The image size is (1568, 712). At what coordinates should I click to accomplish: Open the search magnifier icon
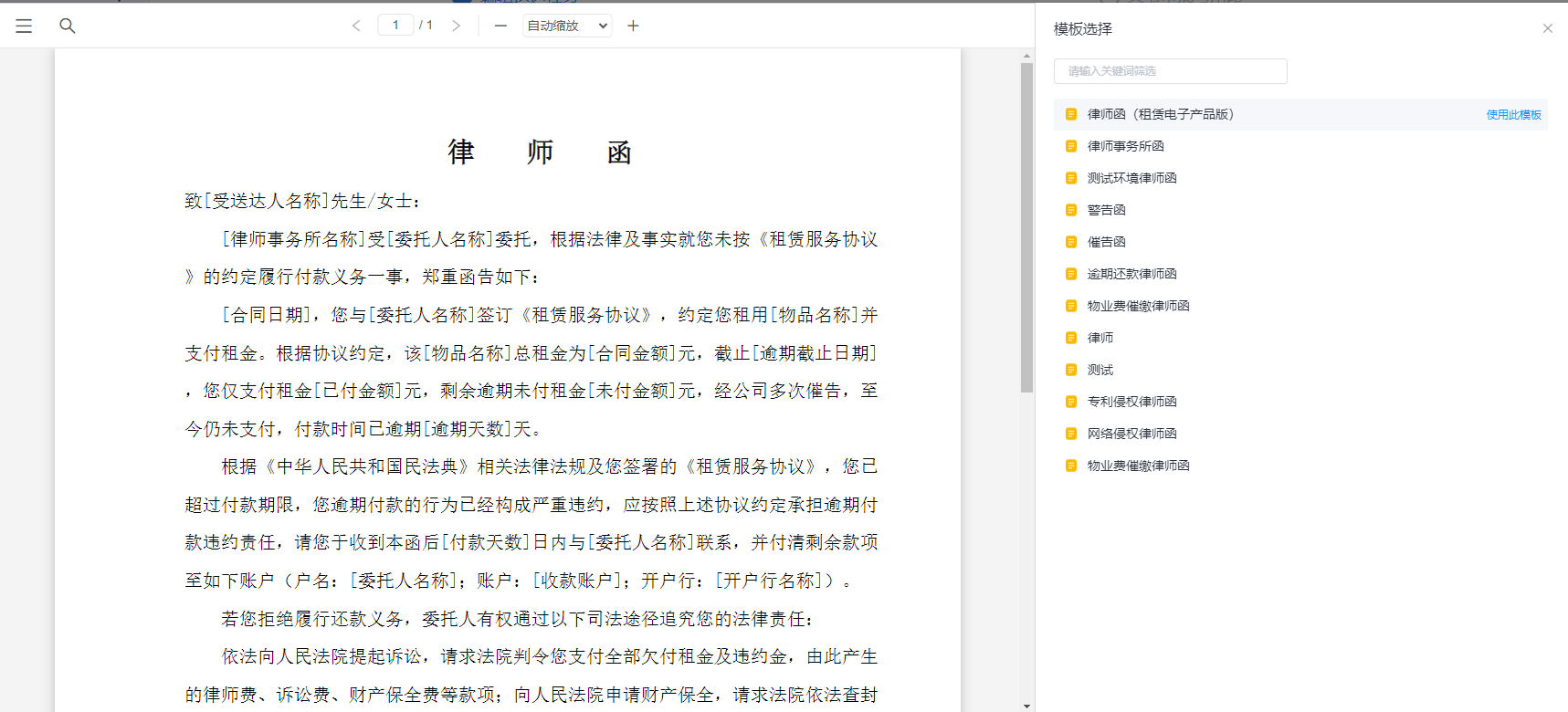(68, 26)
